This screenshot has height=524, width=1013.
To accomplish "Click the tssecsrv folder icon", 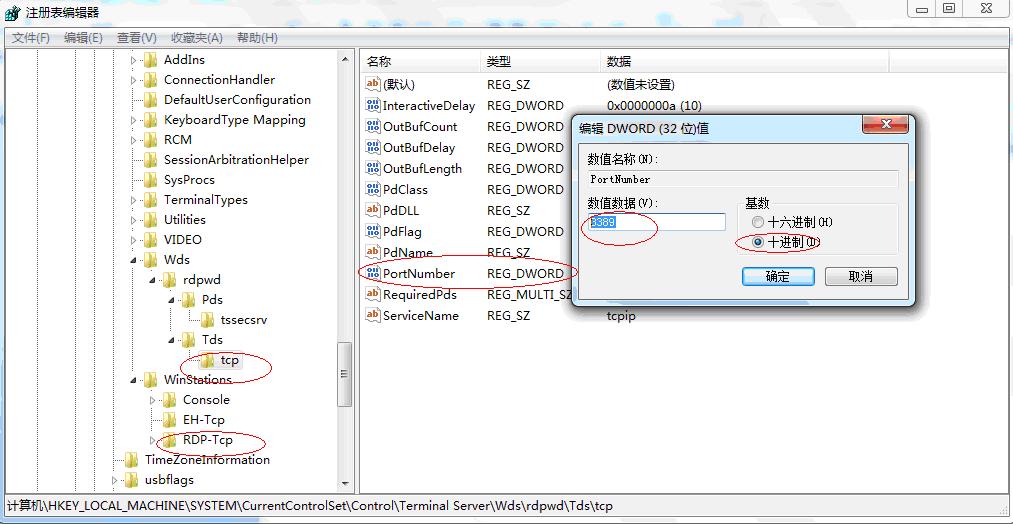I will click(x=208, y=319).
